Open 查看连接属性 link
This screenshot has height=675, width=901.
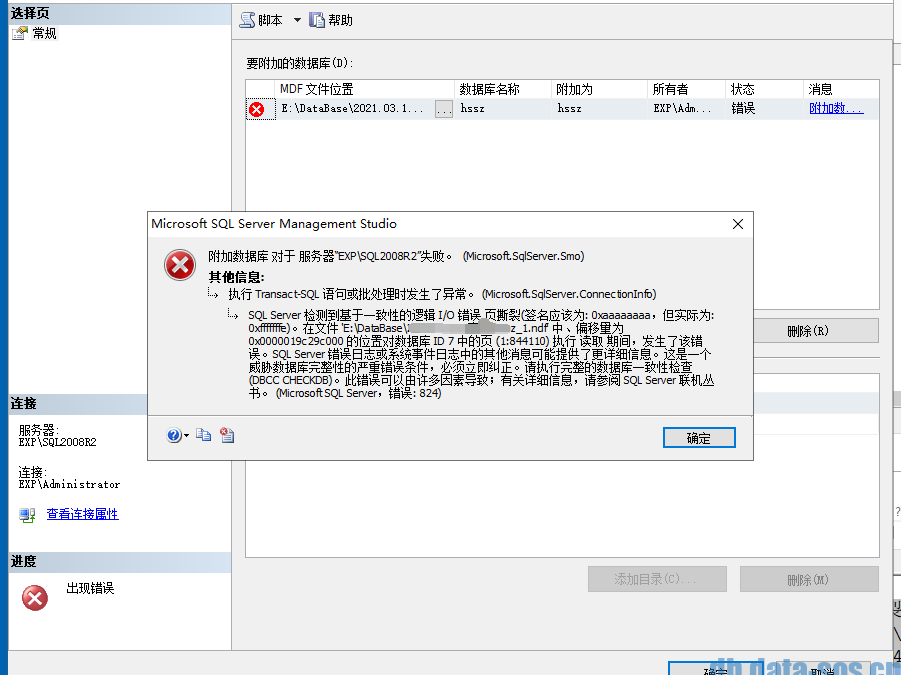click(82, 514)
